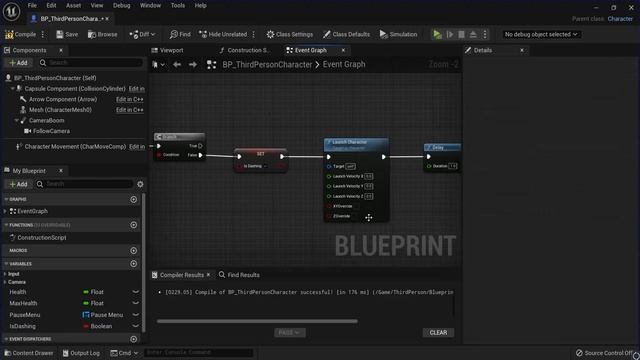Click the Components search field

point(95,63)
